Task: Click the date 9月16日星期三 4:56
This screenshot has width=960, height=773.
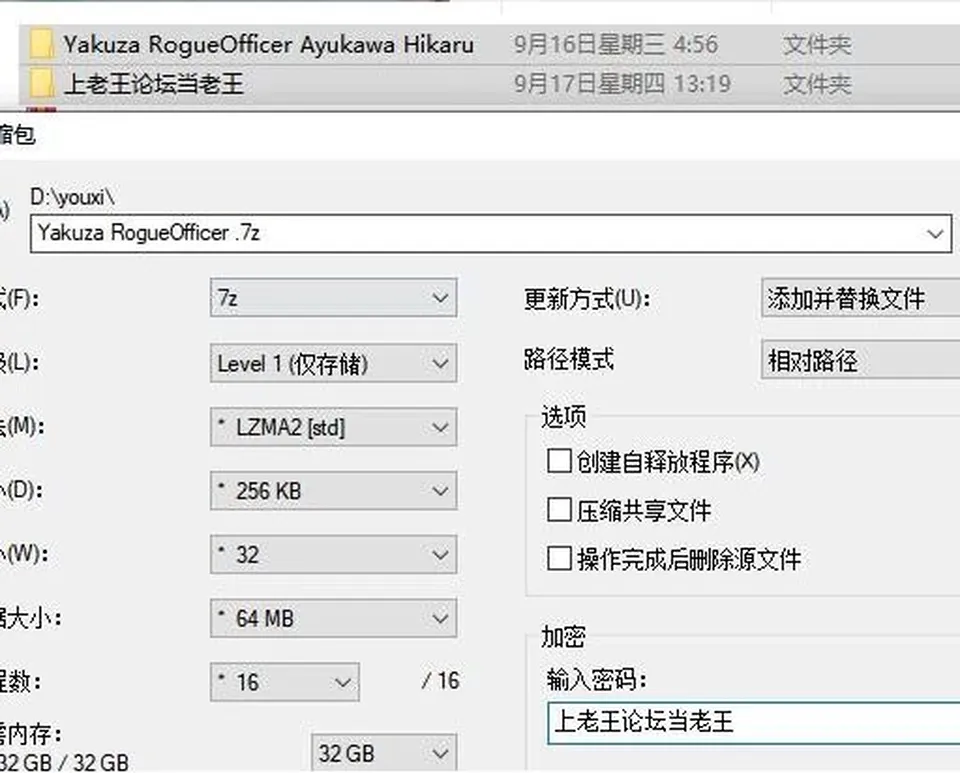Action: point(615,45)
